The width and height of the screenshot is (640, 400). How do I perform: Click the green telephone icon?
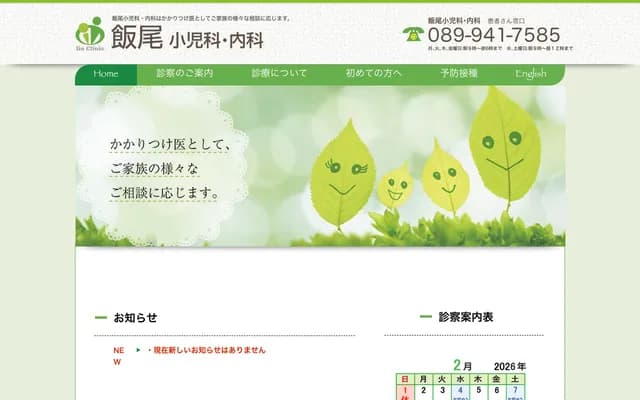412,34
